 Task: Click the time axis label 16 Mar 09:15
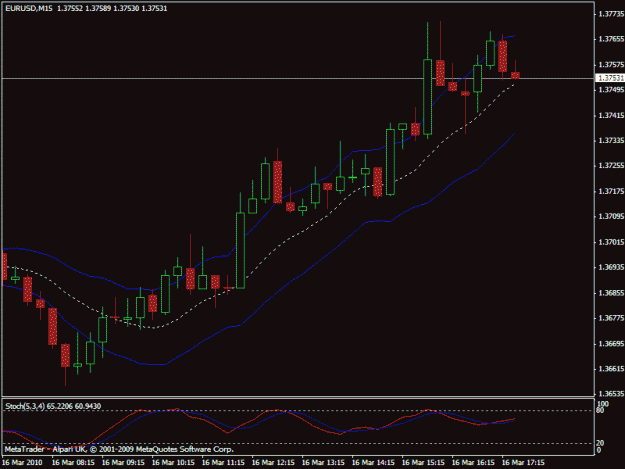point(123,463)
